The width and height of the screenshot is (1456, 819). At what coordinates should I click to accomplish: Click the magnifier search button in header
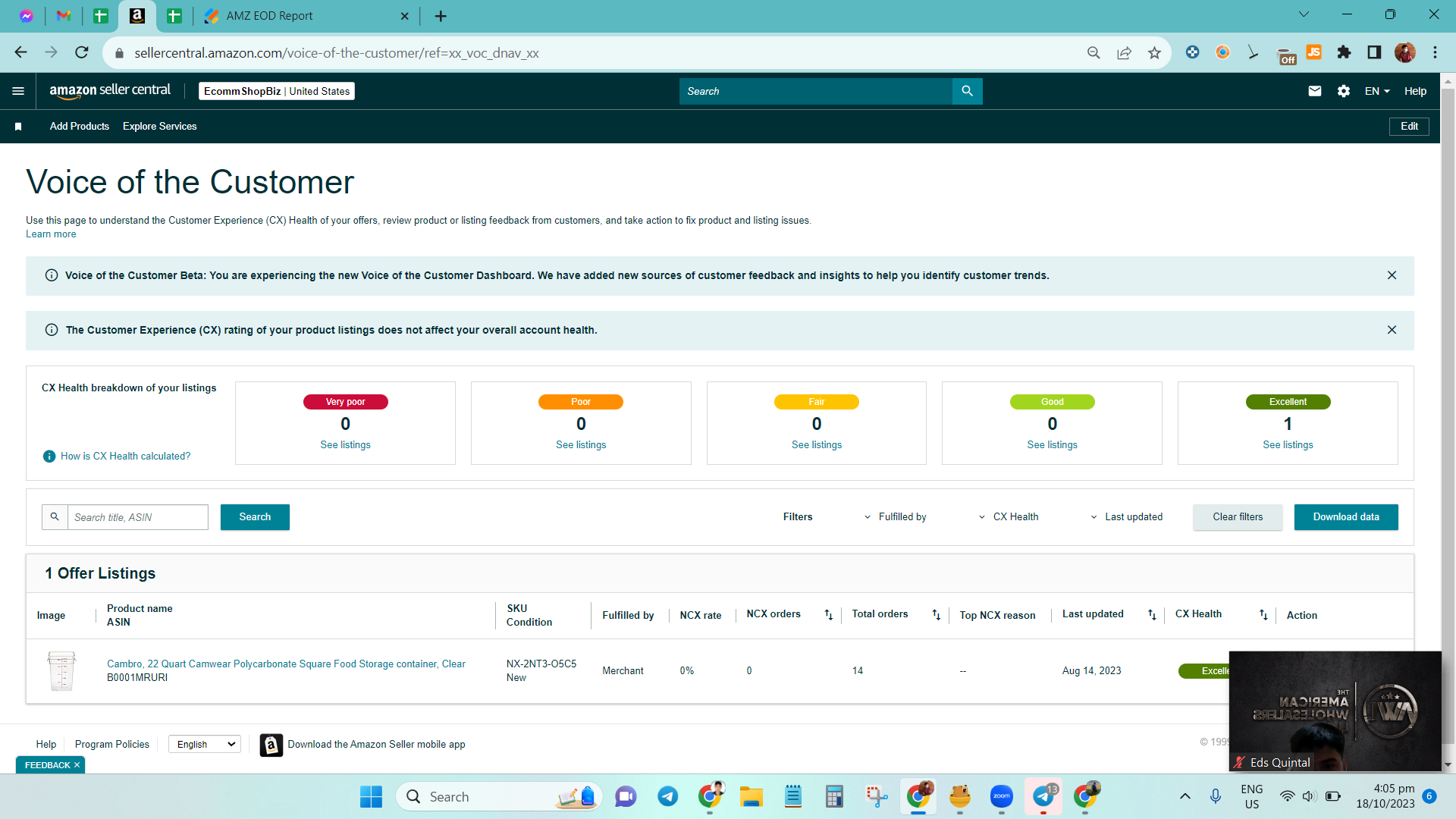point(967,91)
